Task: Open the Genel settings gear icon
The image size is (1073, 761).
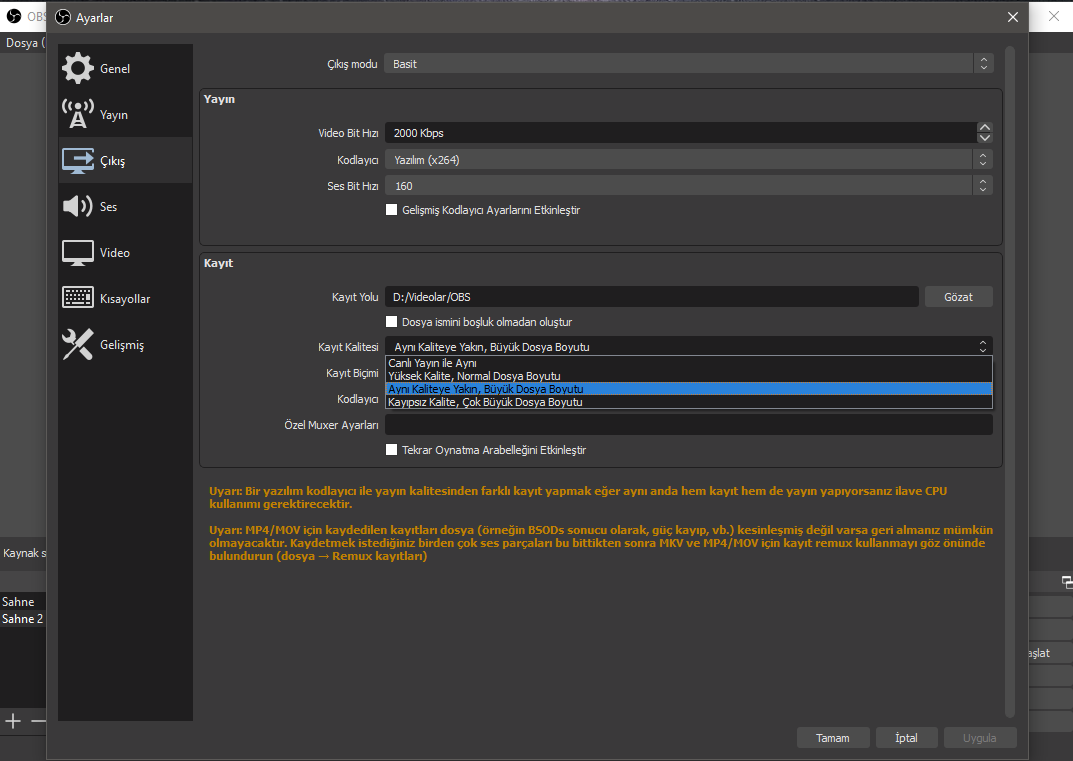Action: (77, 68)
